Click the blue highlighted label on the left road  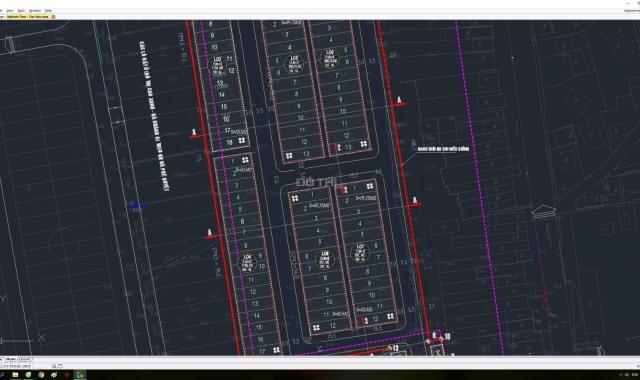pos(138,207)
